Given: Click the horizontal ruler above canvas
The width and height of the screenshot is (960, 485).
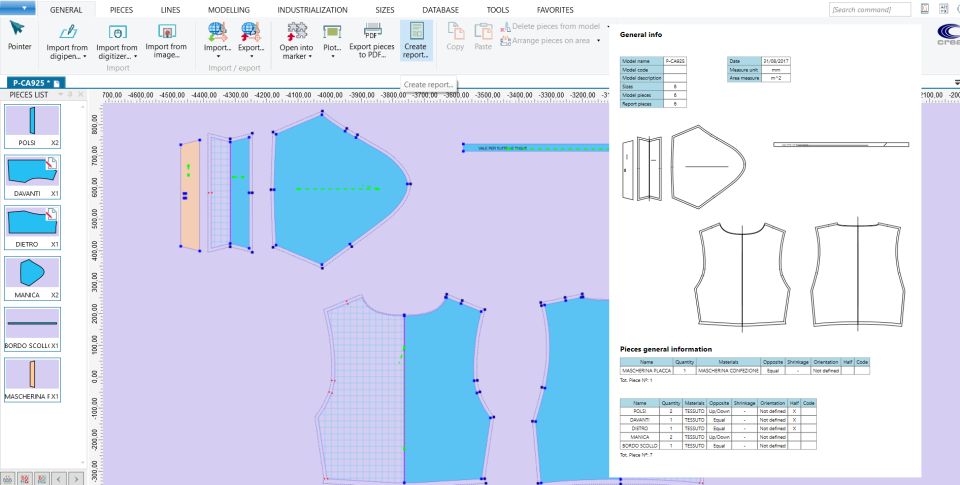Looking at the screenshot, I should pos(355,95).
